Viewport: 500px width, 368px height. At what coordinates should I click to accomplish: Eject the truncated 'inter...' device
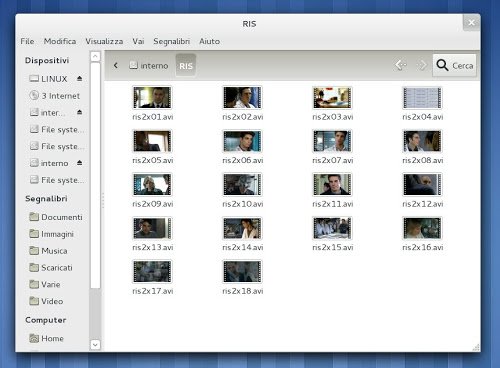[x=79, y=112]
